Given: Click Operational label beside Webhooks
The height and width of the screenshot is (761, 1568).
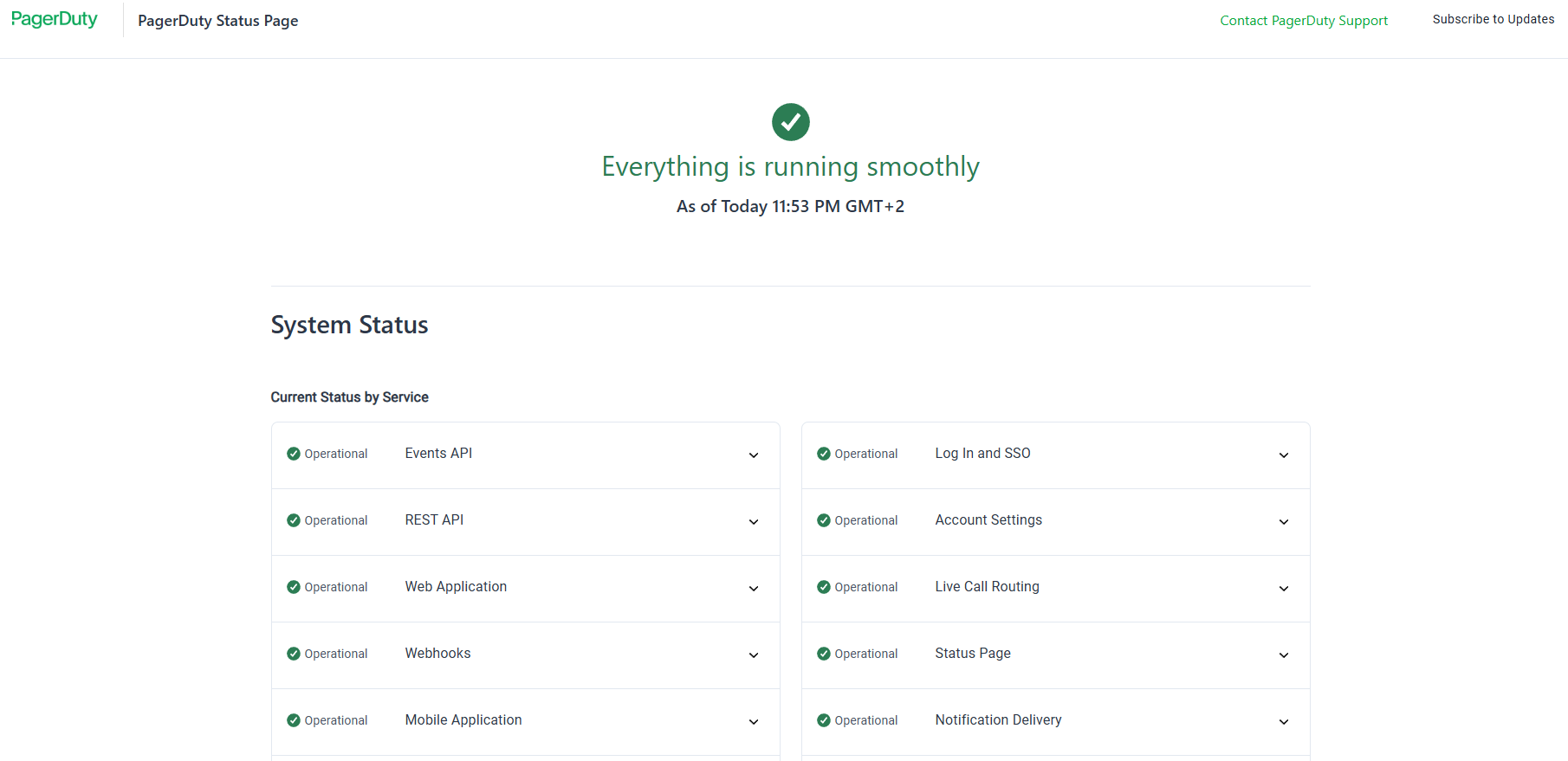Looking at the screenshot, I should click(x=335, y=654).
